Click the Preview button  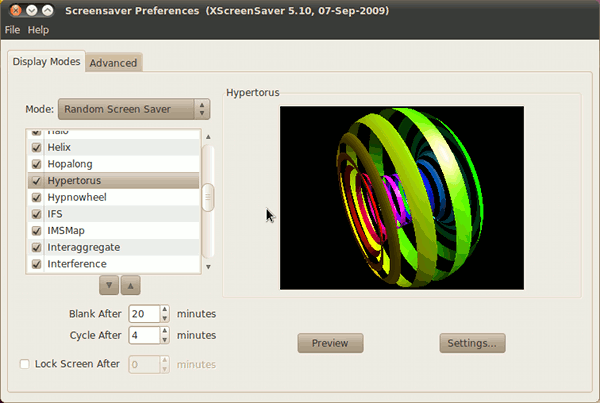(x=330, y=343)
